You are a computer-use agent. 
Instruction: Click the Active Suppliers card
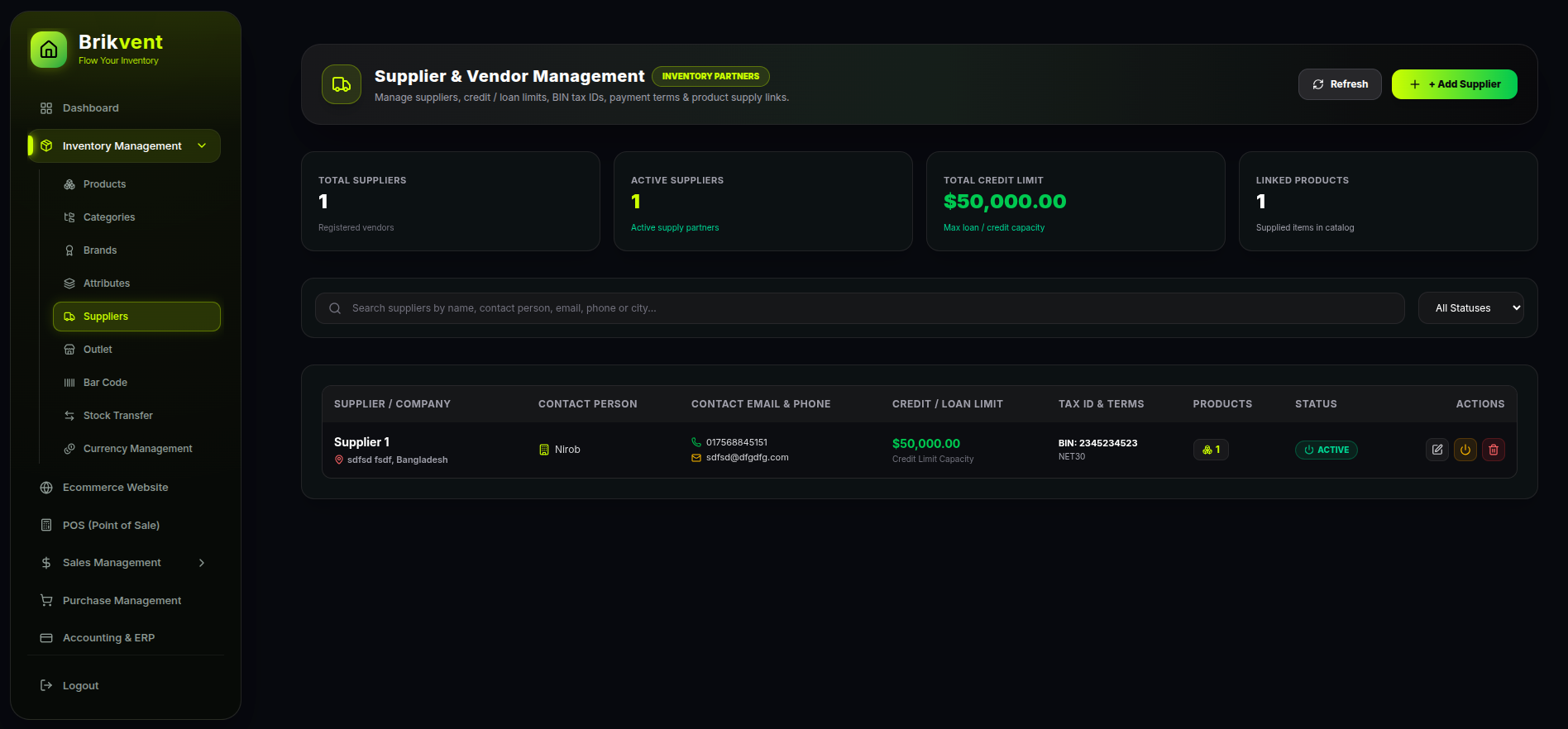[763, 201]
